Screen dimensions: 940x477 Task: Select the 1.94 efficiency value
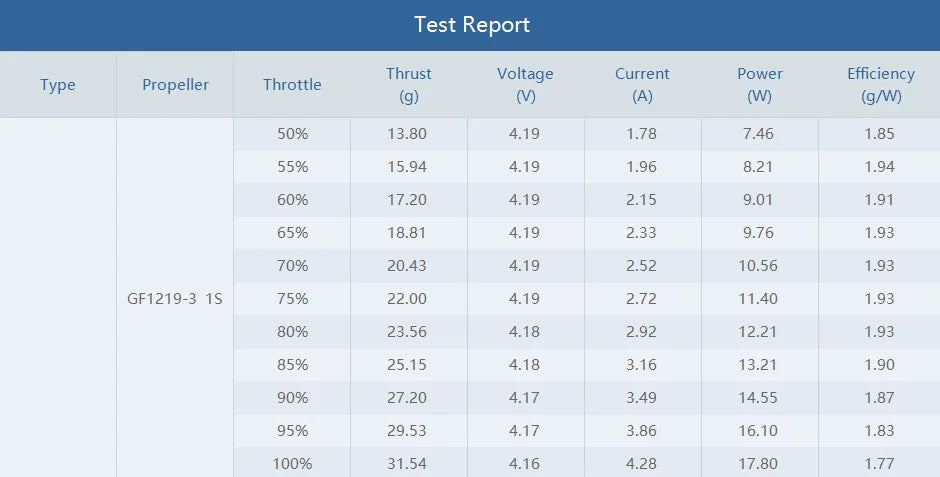tap(880, 167)
